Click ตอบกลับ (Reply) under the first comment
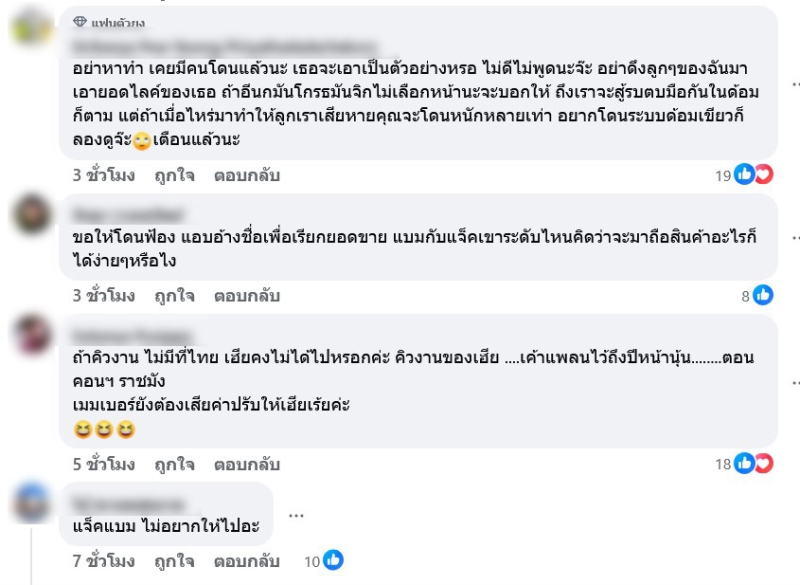 coord(246,175)
